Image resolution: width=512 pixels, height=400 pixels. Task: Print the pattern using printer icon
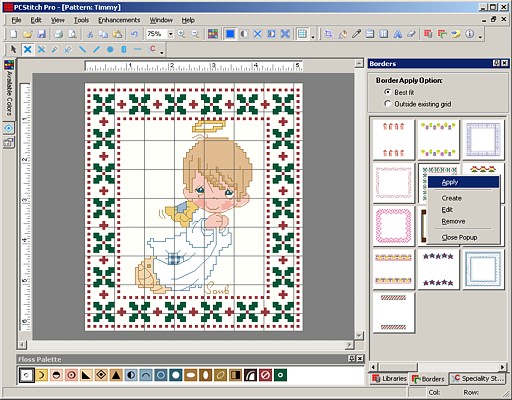click(59, 34)
